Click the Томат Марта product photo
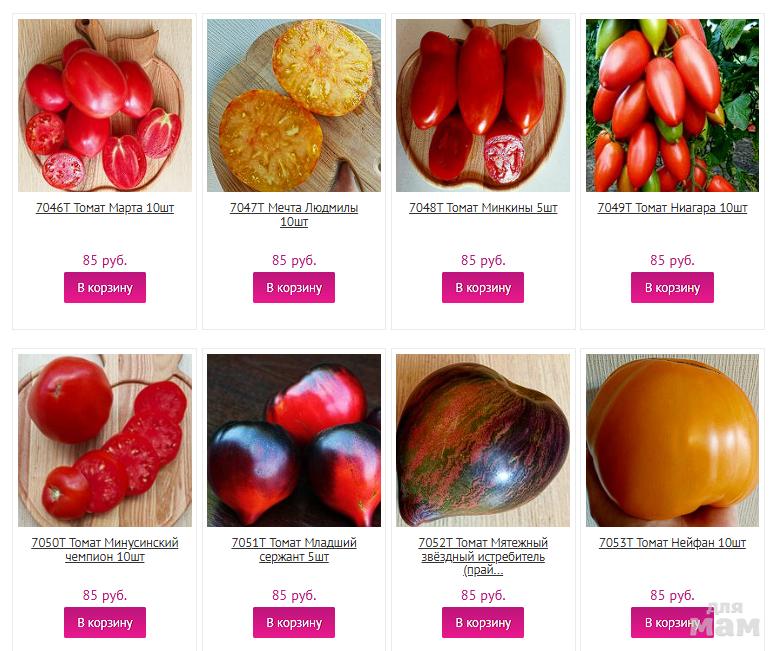The height and width of the screenshot is (651, 775). tap(105, 105)
